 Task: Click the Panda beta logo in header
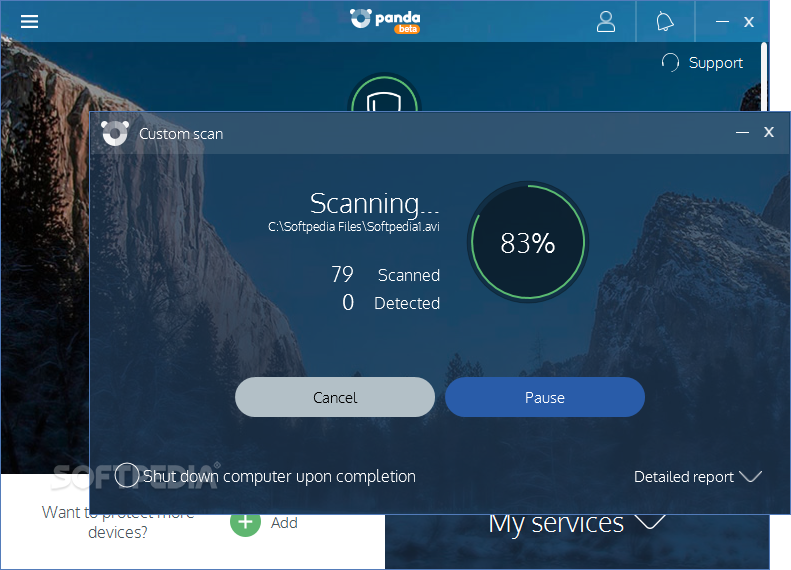tap(385, 21)
